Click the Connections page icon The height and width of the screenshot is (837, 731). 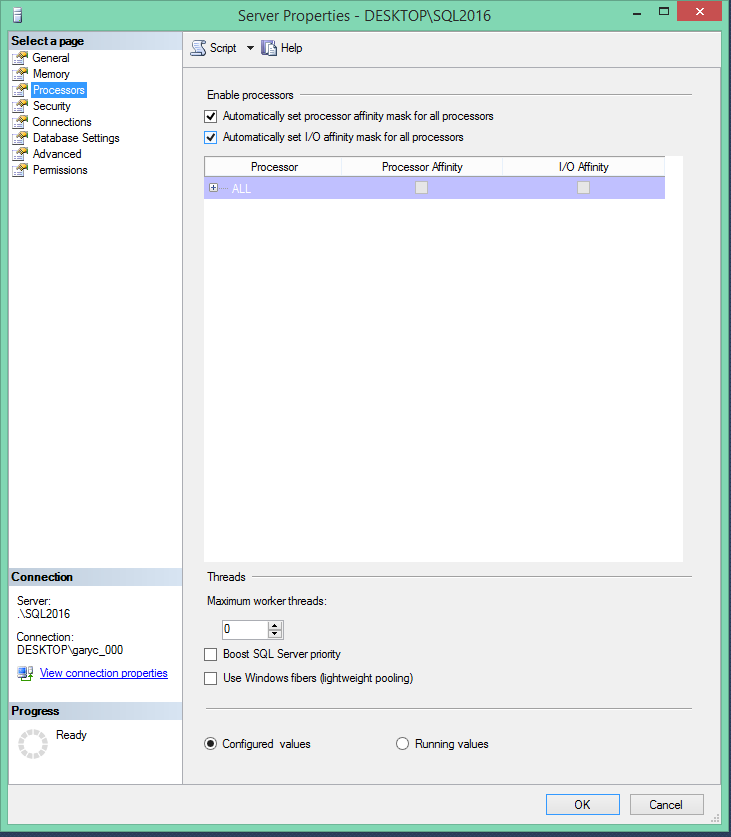[20, 122]
